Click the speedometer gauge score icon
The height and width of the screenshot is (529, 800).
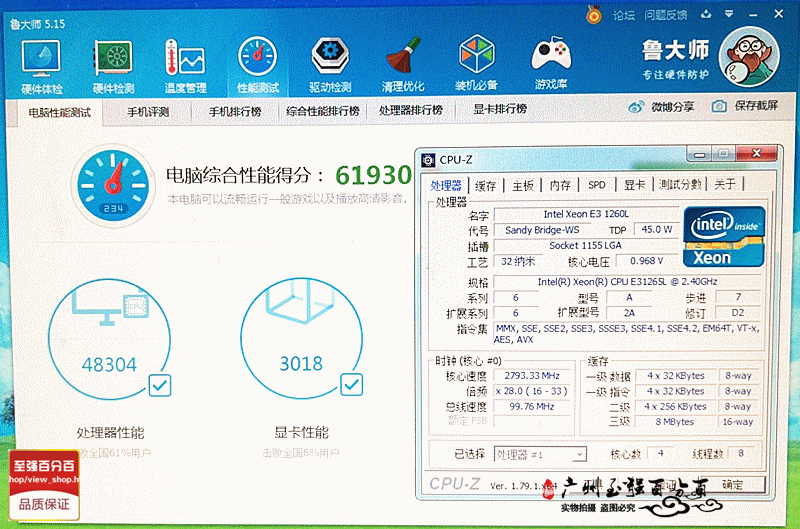pyautogui.click(x=113, y=186)
